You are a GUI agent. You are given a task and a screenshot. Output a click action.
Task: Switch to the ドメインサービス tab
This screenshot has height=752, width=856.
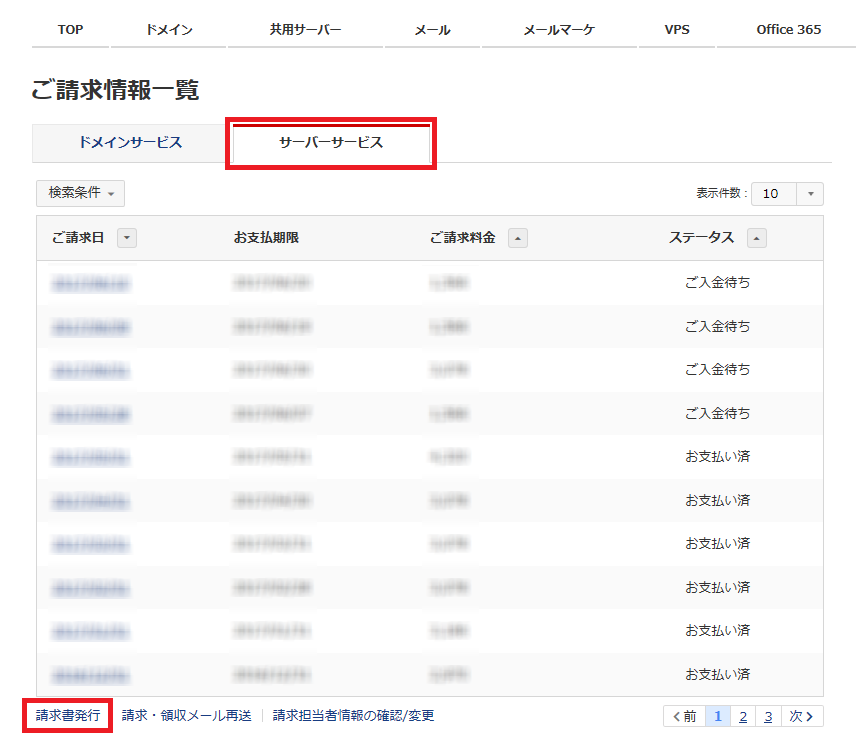pyautogui.click(x=130, y=143)
